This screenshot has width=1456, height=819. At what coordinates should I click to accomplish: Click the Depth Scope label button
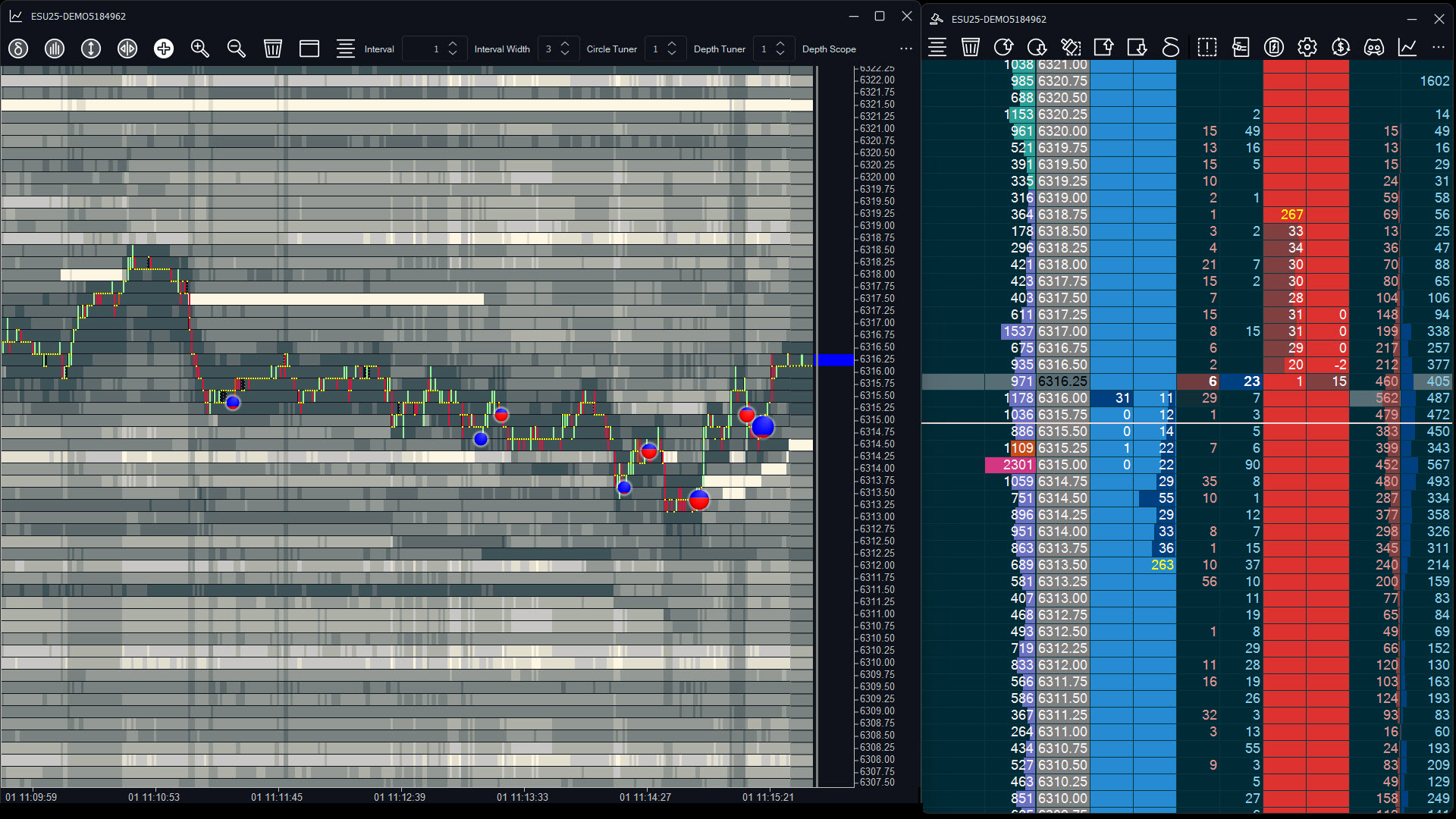tap(829, 49)
